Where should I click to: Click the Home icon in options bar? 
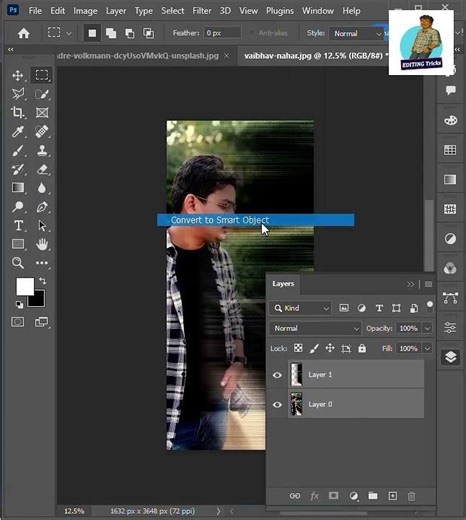(x=23, y=33)
